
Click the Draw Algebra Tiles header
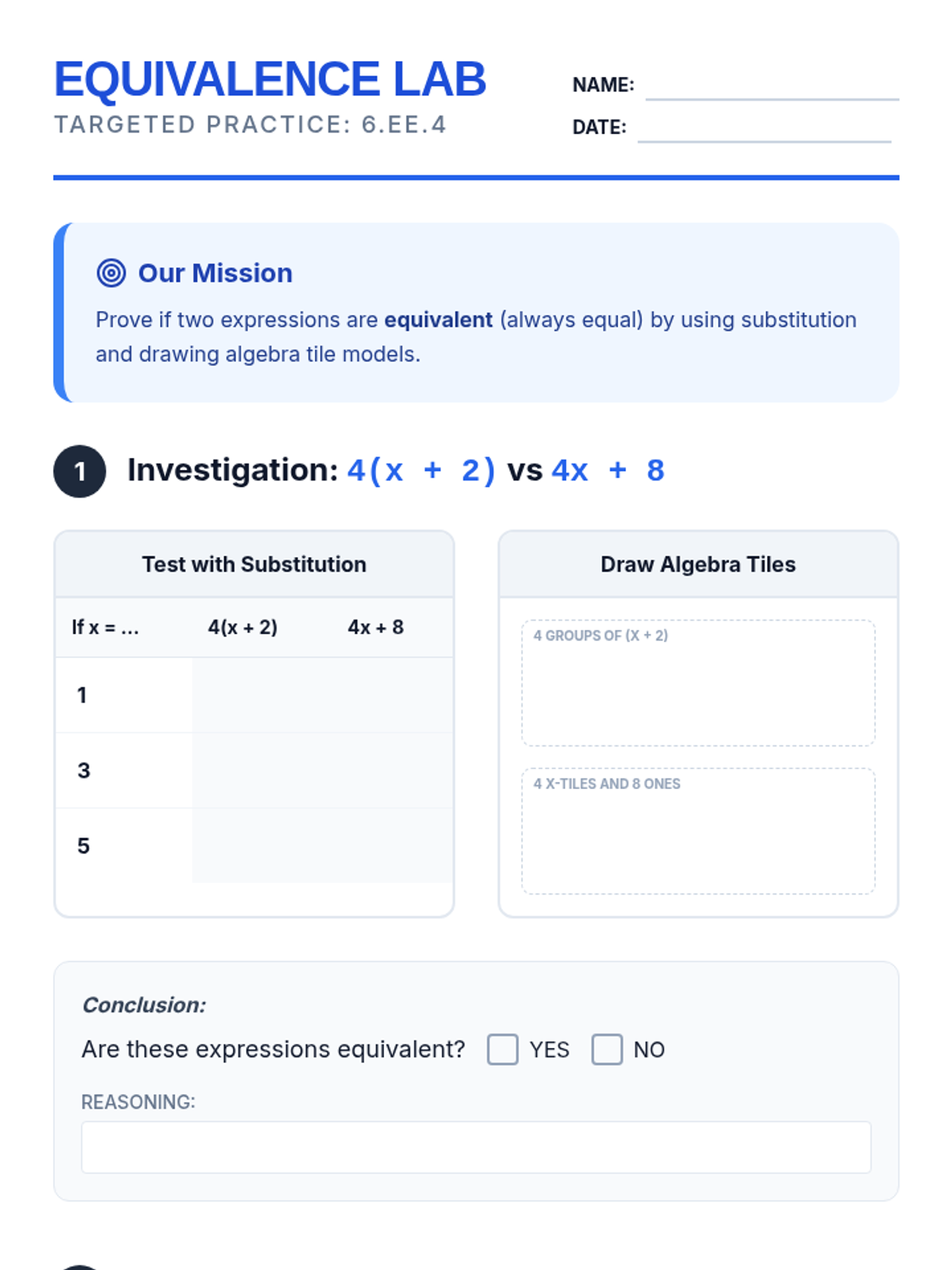click(698, 564)
